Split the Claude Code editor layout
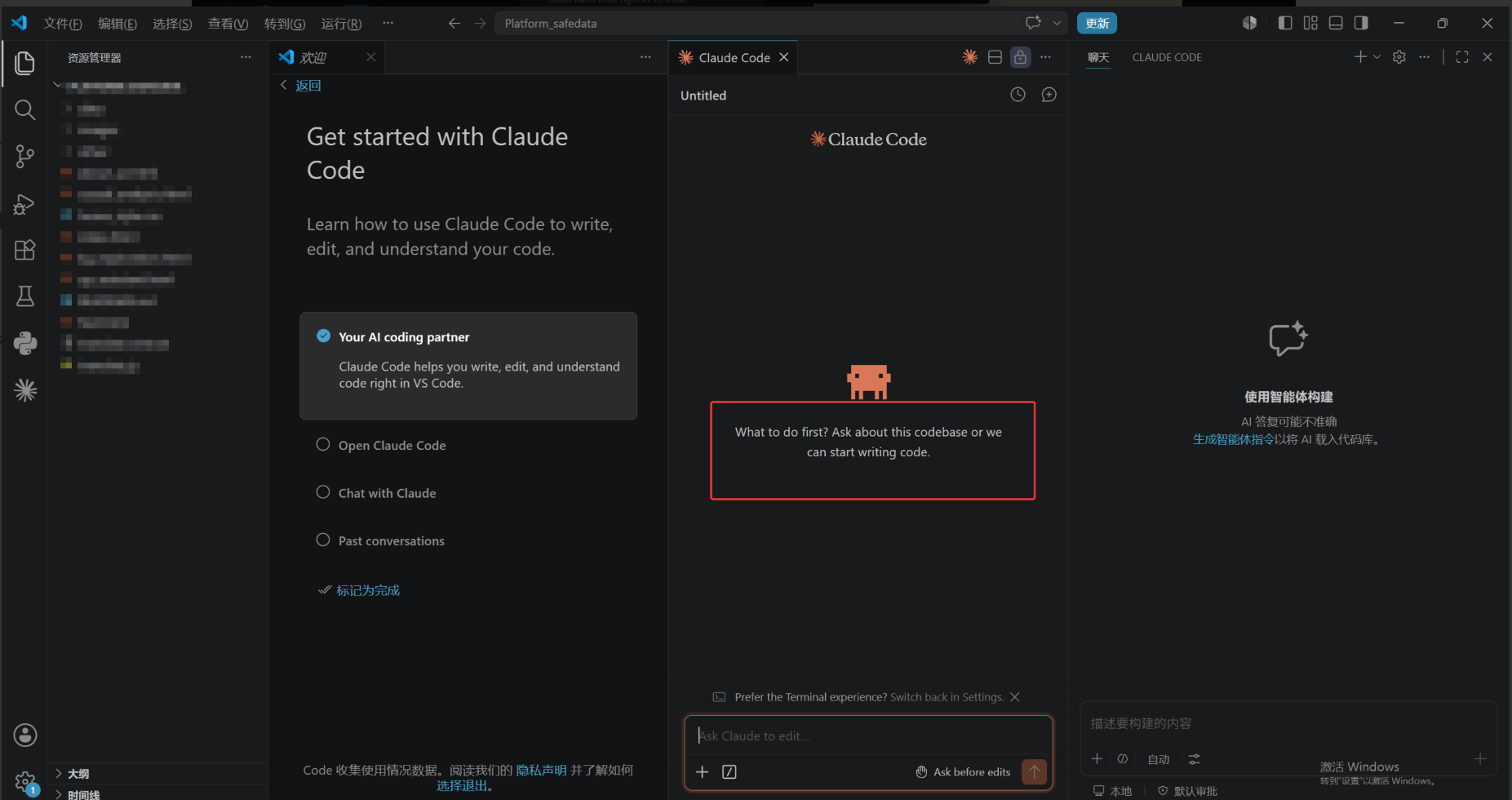Screen dimensions: 1512x800 pos(995,57)
